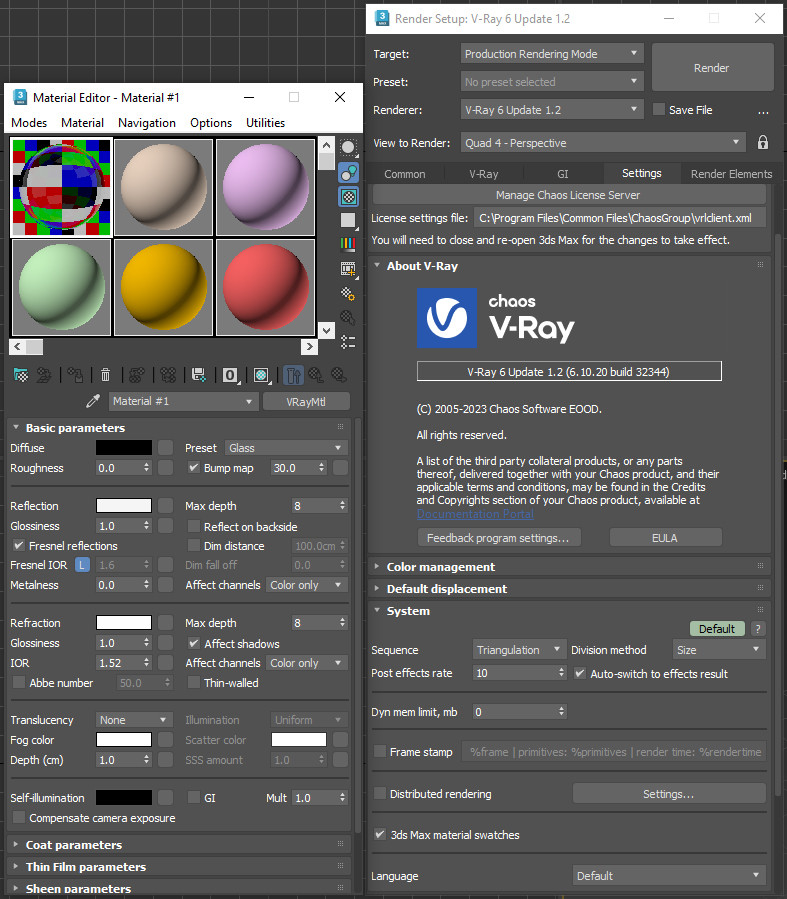787x899 pixels.
Task: Enable the Frame stamp checkbox
Action: point(379,751)
